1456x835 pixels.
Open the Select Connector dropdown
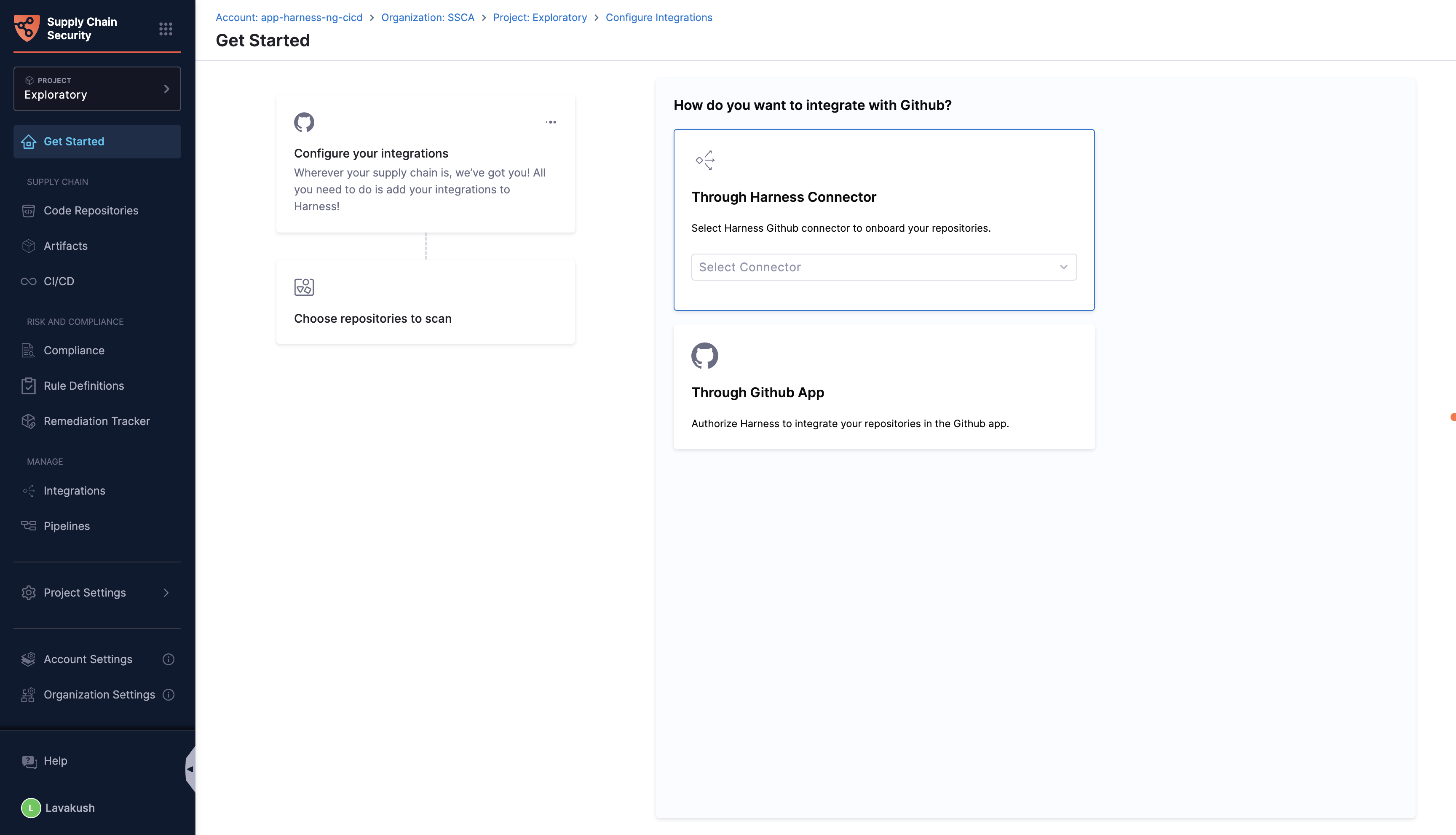(884, 267)
